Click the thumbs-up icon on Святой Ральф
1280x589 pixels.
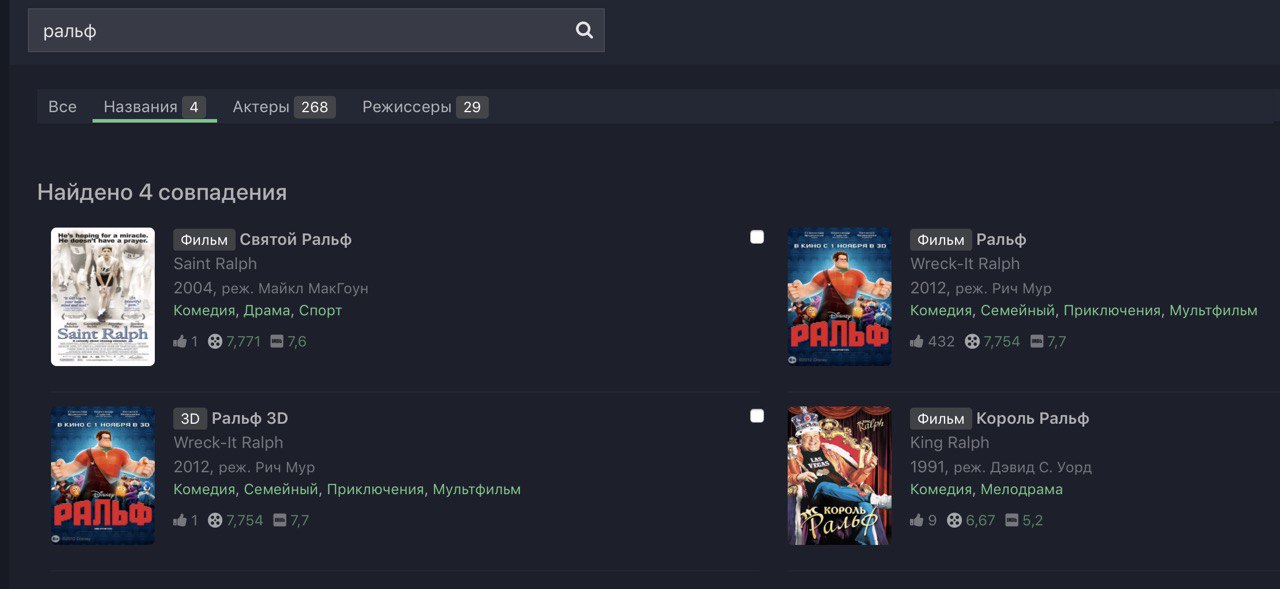point(180,341)
